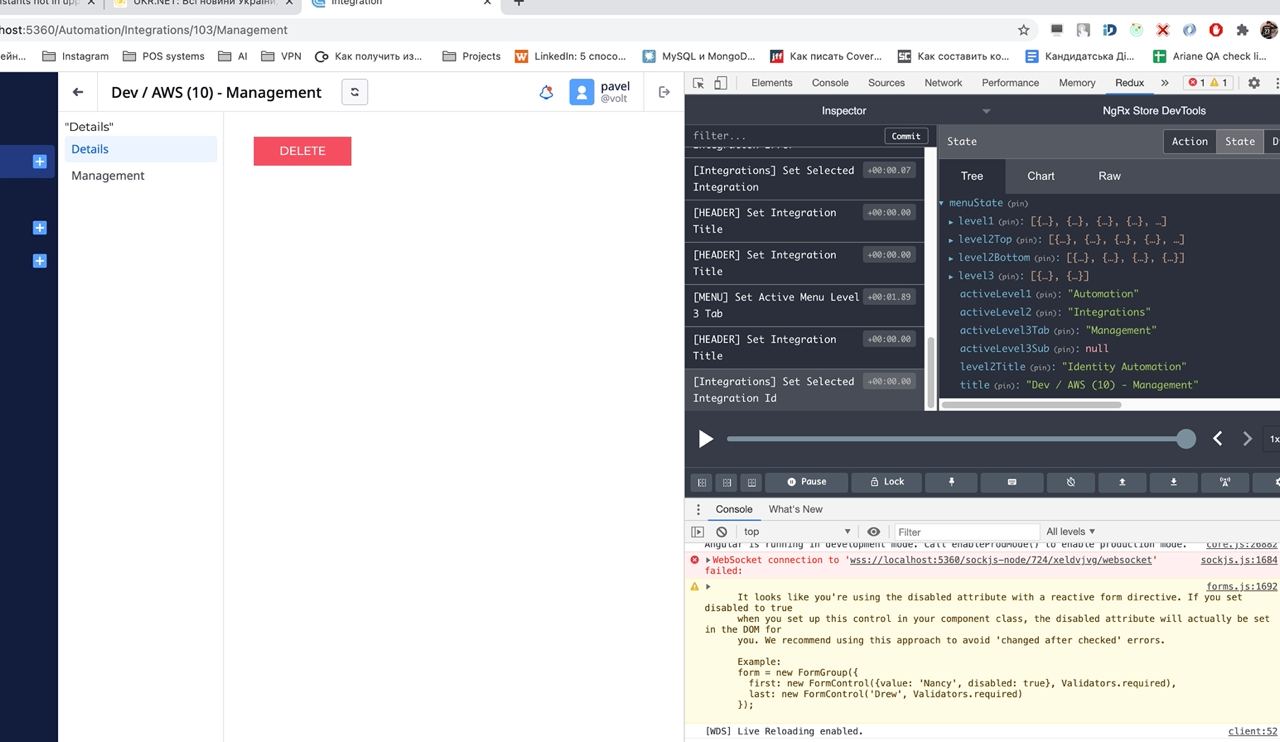Screen dimensions: 1280x742
Task: Collapse the menuState tree node
Action: [942, 203]
